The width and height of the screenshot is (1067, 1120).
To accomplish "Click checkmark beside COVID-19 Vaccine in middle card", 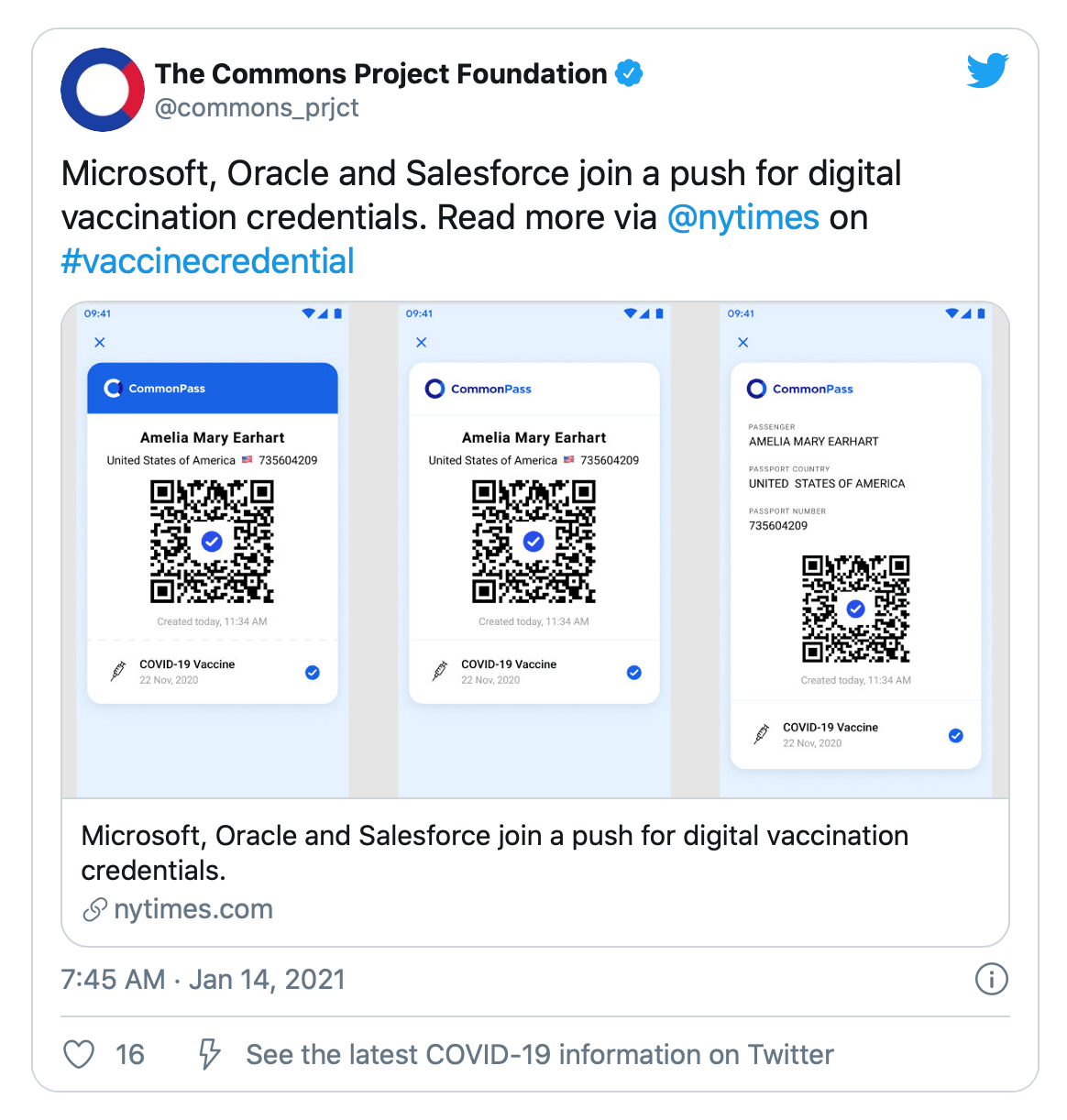I will (634, 672).
